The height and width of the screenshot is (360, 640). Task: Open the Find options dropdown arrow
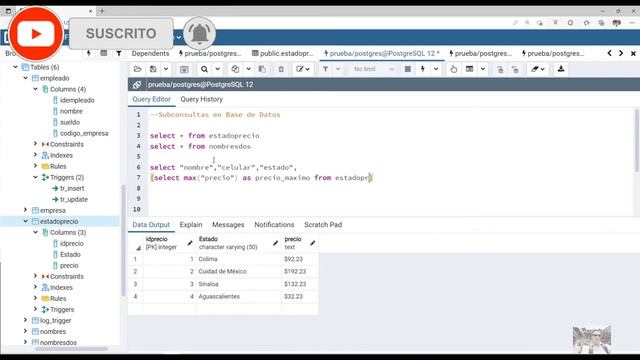218,69
